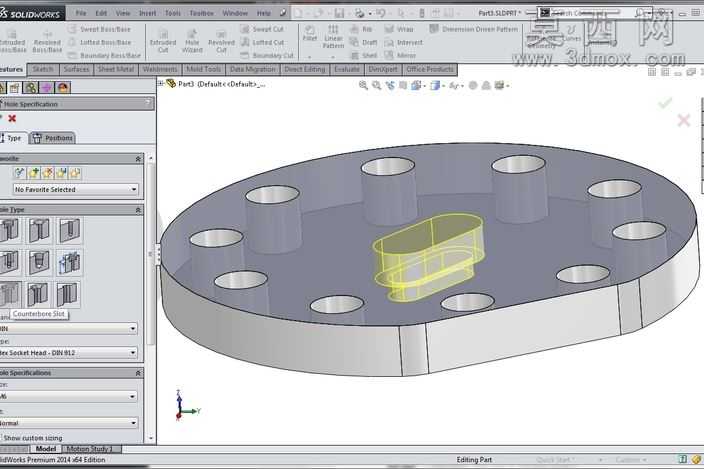This screenshot has width=704, height=469.
Task: Open the hole Standard dropdown
Action: 68,329
